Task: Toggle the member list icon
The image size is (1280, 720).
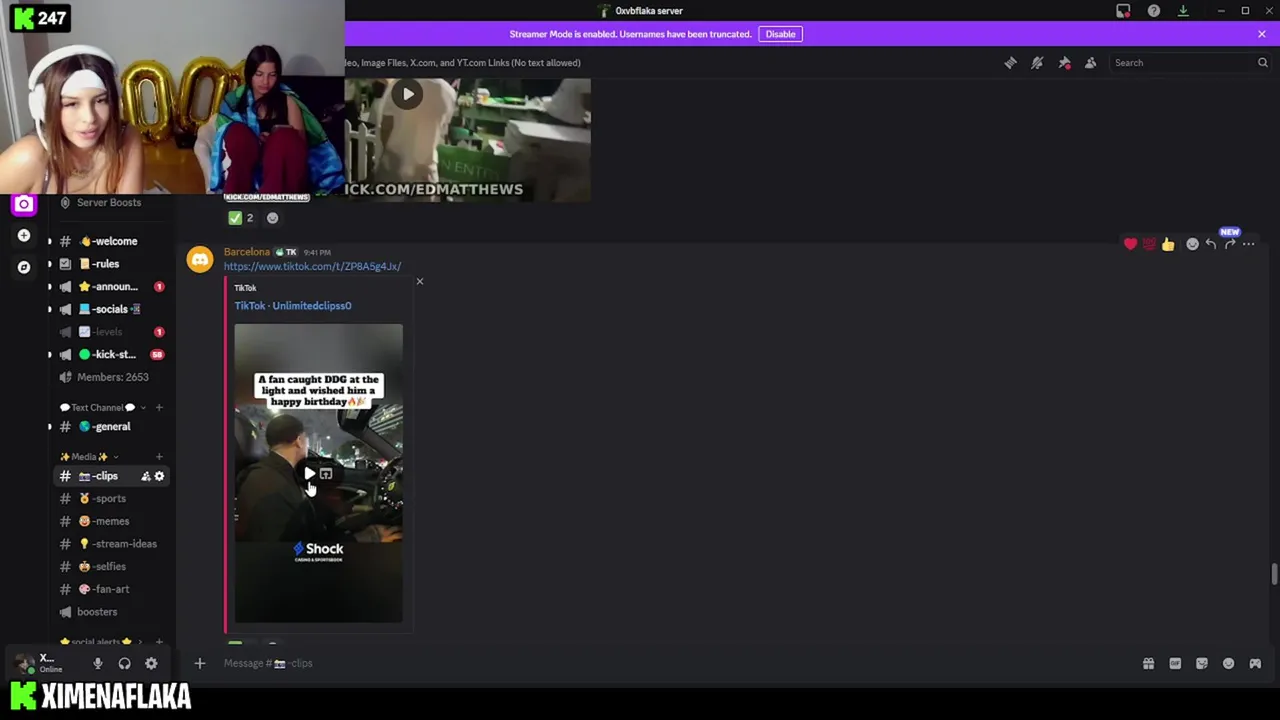Action: [x=1090, y=63]
